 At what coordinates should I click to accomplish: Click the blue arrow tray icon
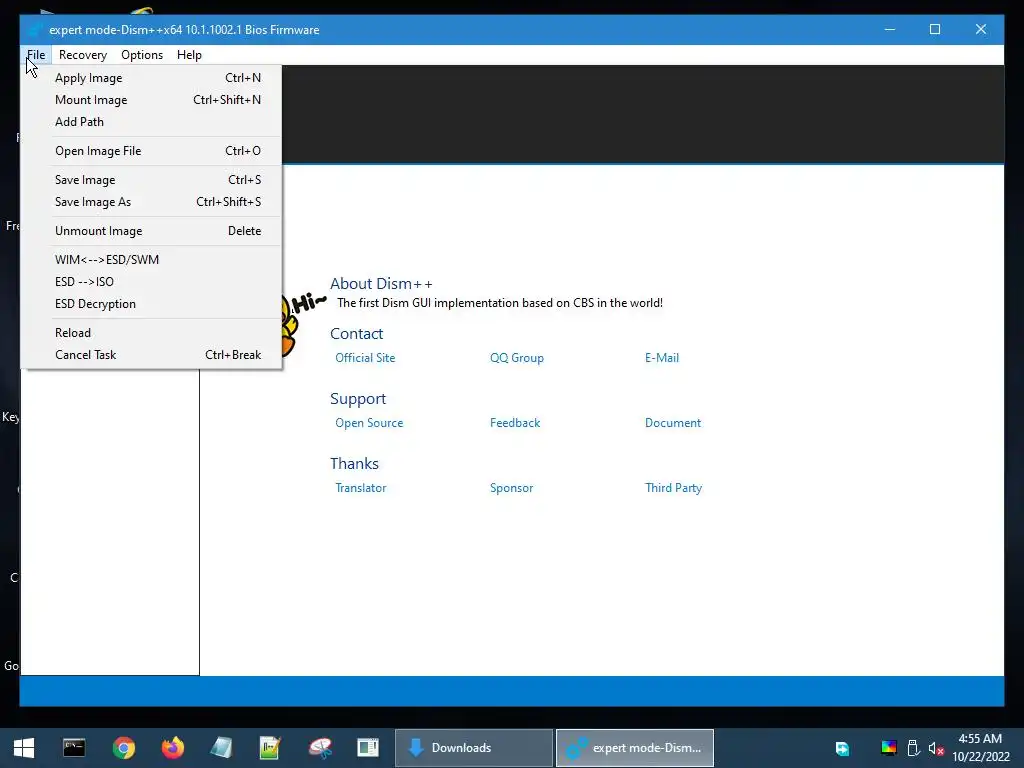pyautogui.click(x=842, y=748)
